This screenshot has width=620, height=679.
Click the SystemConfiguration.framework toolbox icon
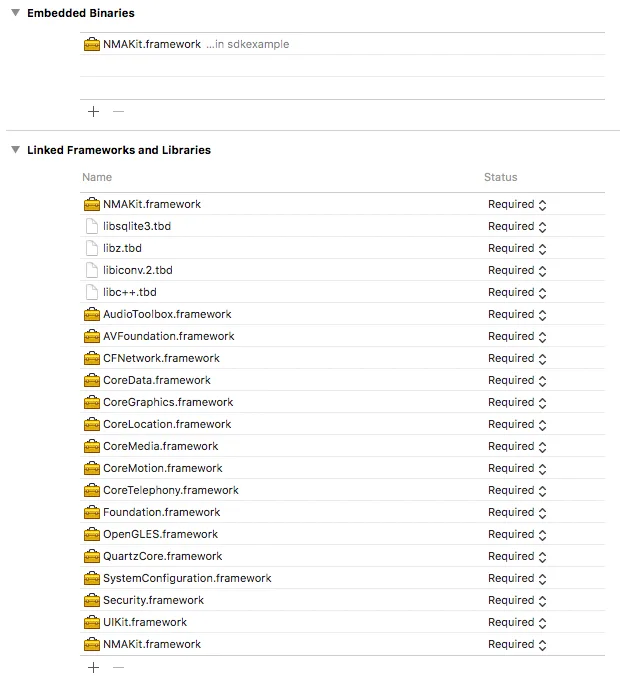coord(92,579)
